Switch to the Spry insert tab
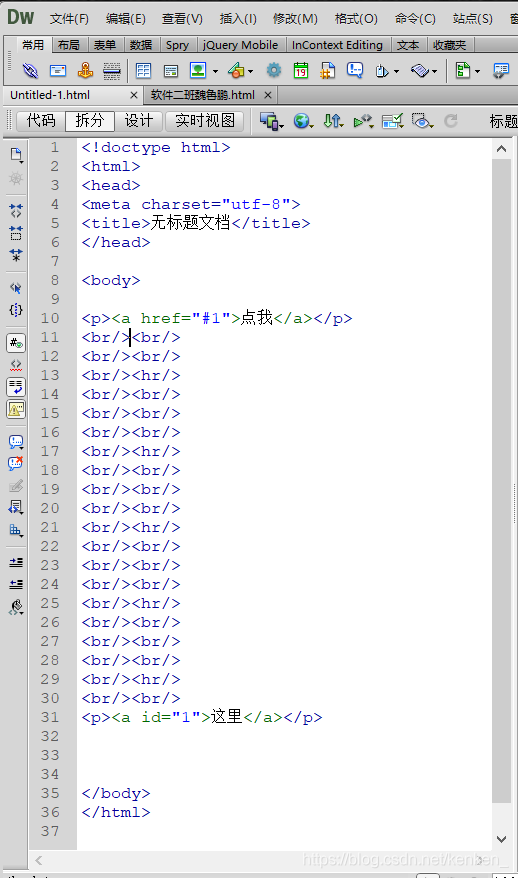 (178, 45)
